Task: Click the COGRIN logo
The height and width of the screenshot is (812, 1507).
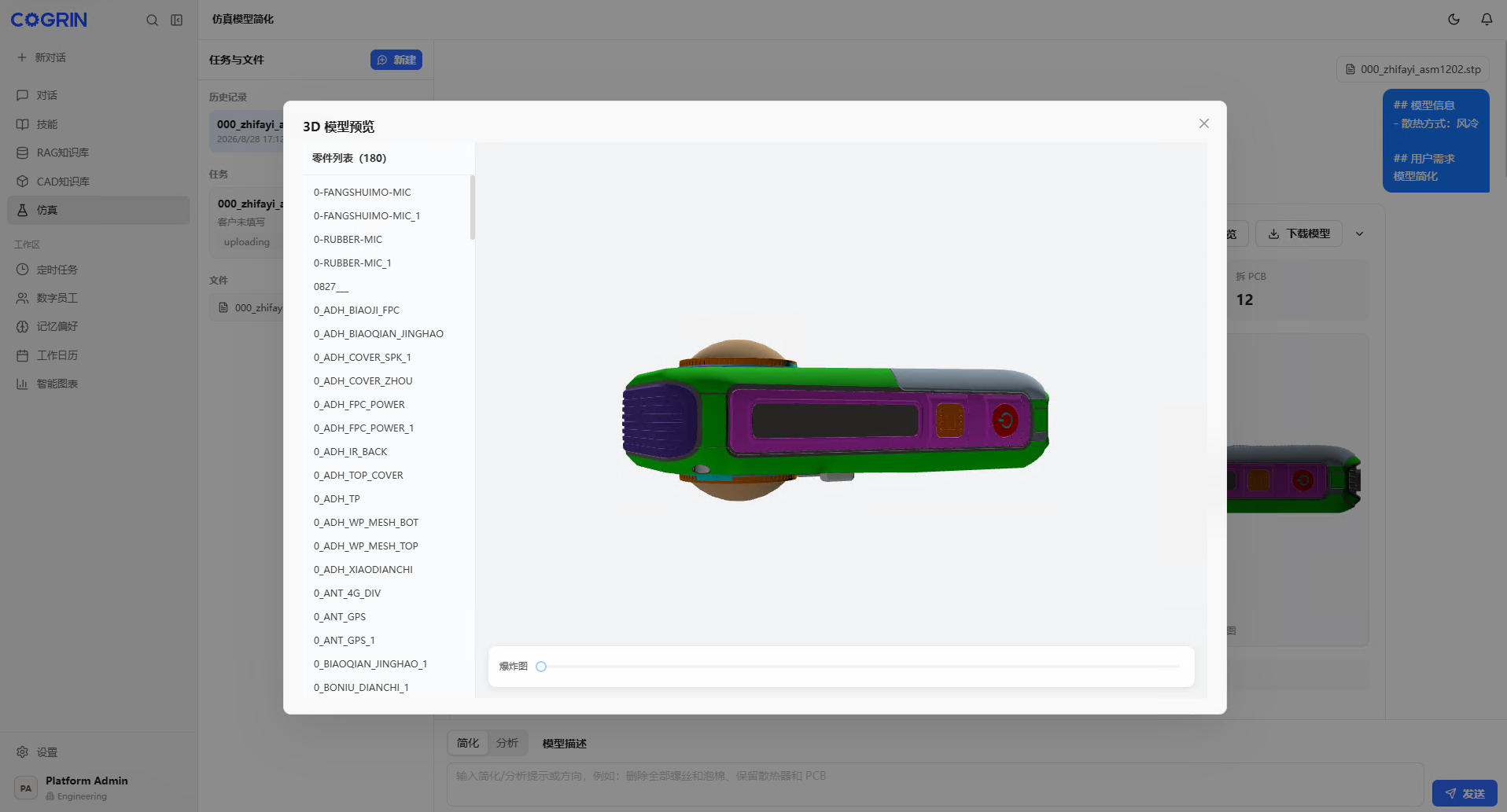Action: pyautogui.click(x=49, y=20)
